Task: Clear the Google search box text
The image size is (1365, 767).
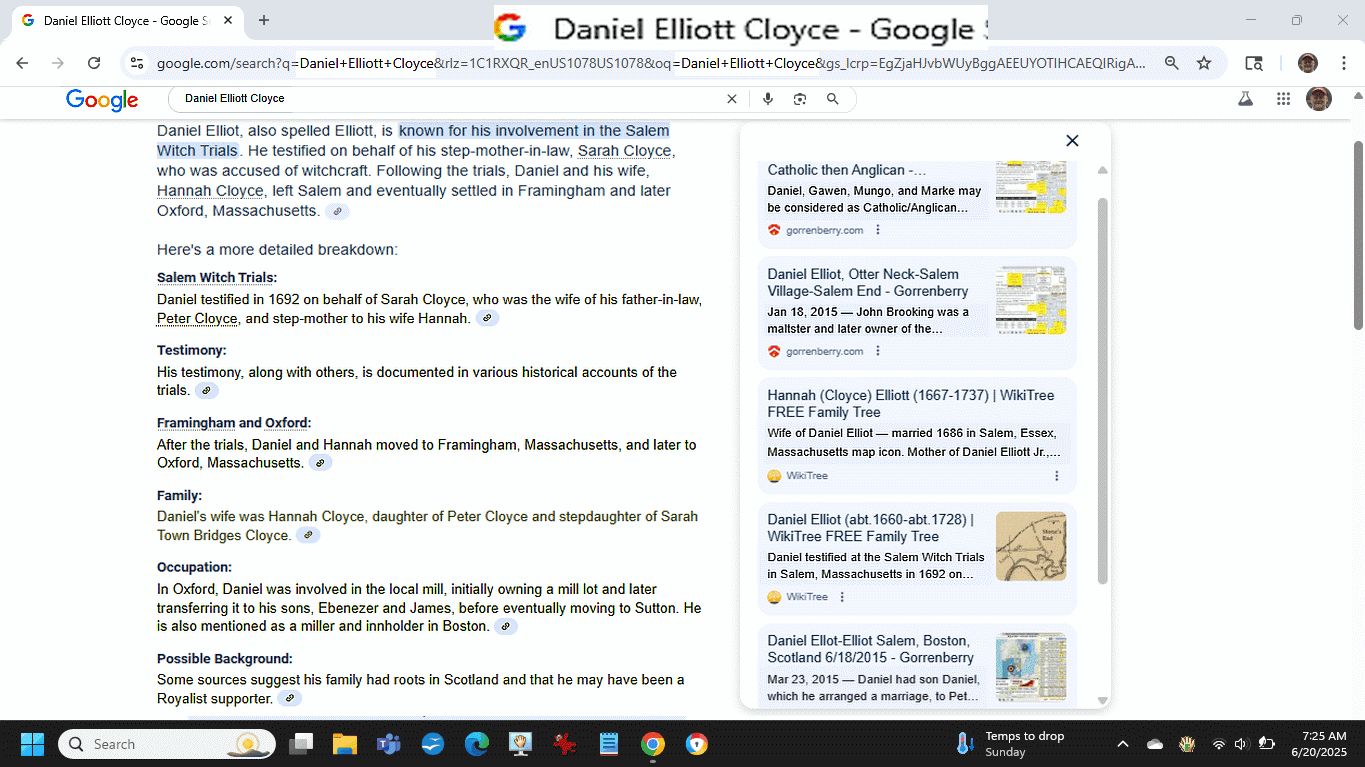Action: (731, 99)
